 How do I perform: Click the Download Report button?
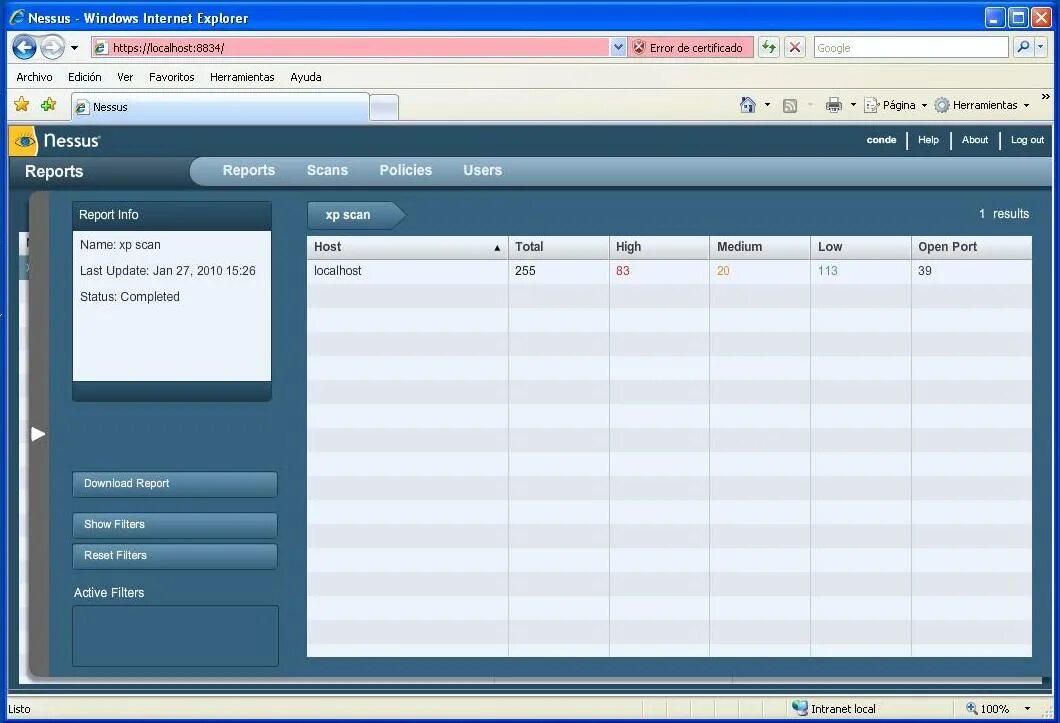tap(175, 484)
